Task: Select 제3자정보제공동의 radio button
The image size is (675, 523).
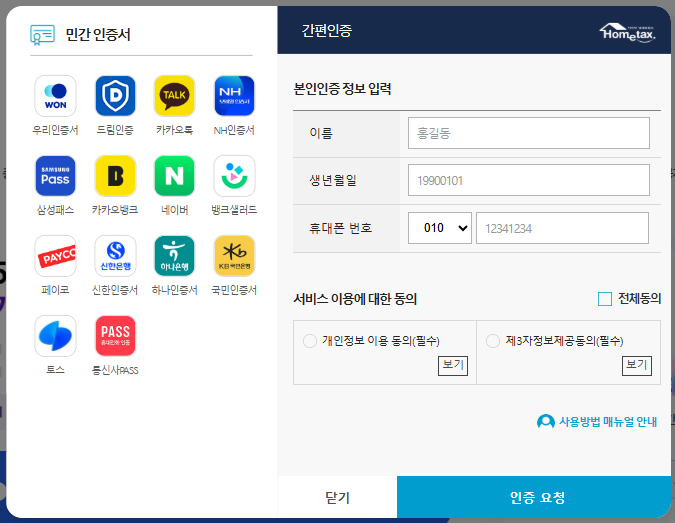Action: coord(492,341)
